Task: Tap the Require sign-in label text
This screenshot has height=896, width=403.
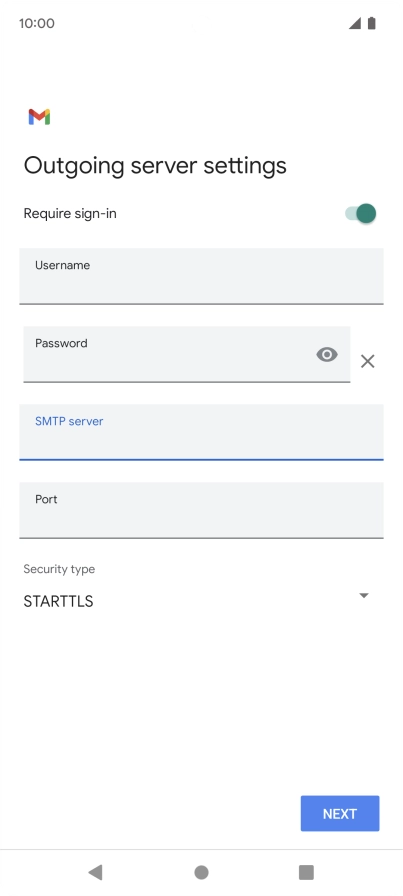Action: point(70,214)
